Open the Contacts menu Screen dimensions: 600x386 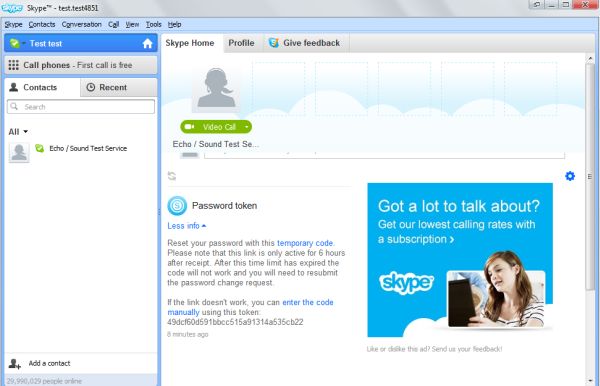pos(42,24)
